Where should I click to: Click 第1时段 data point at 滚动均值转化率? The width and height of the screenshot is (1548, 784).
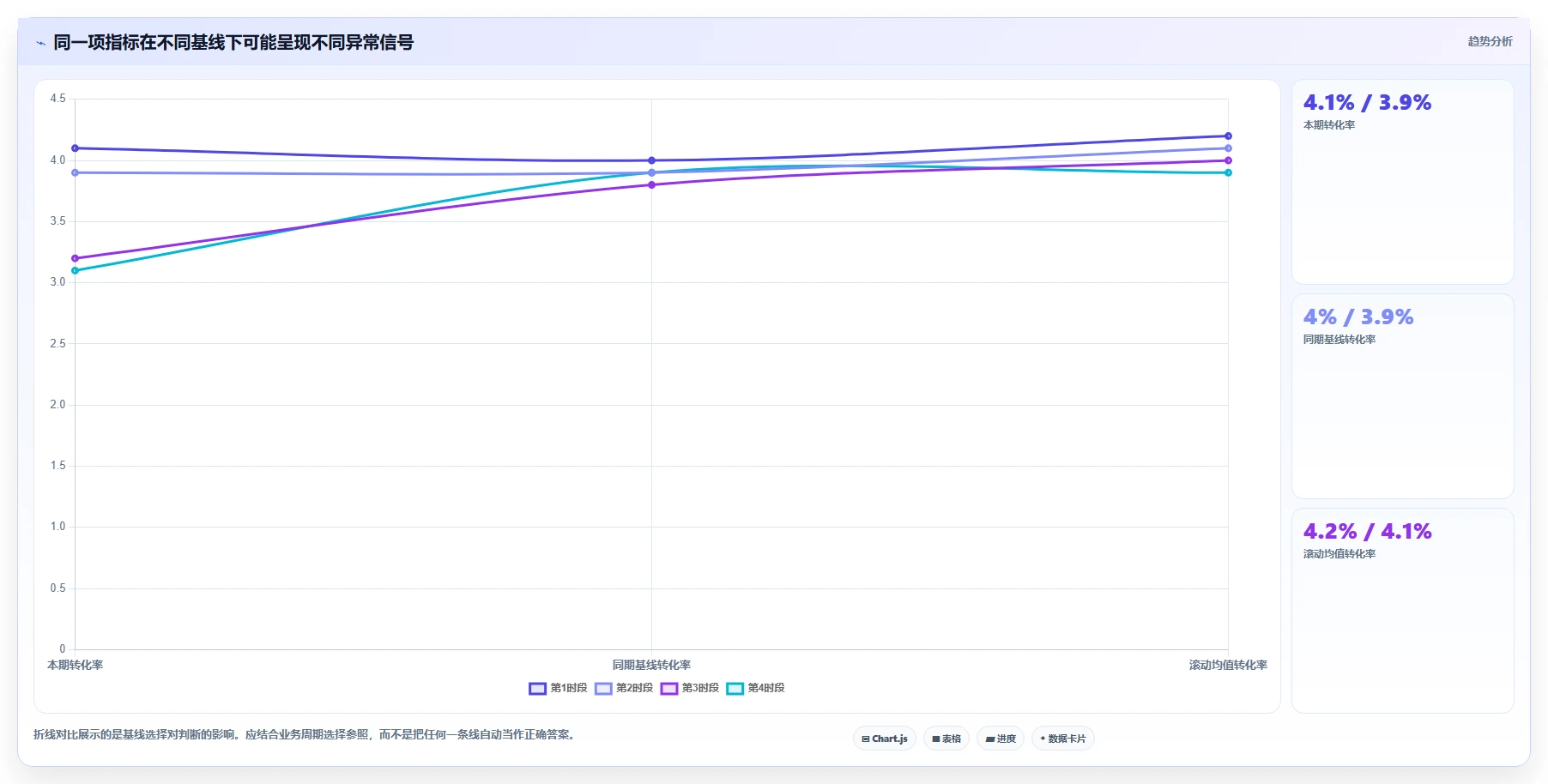click(x=1228, y=136)
